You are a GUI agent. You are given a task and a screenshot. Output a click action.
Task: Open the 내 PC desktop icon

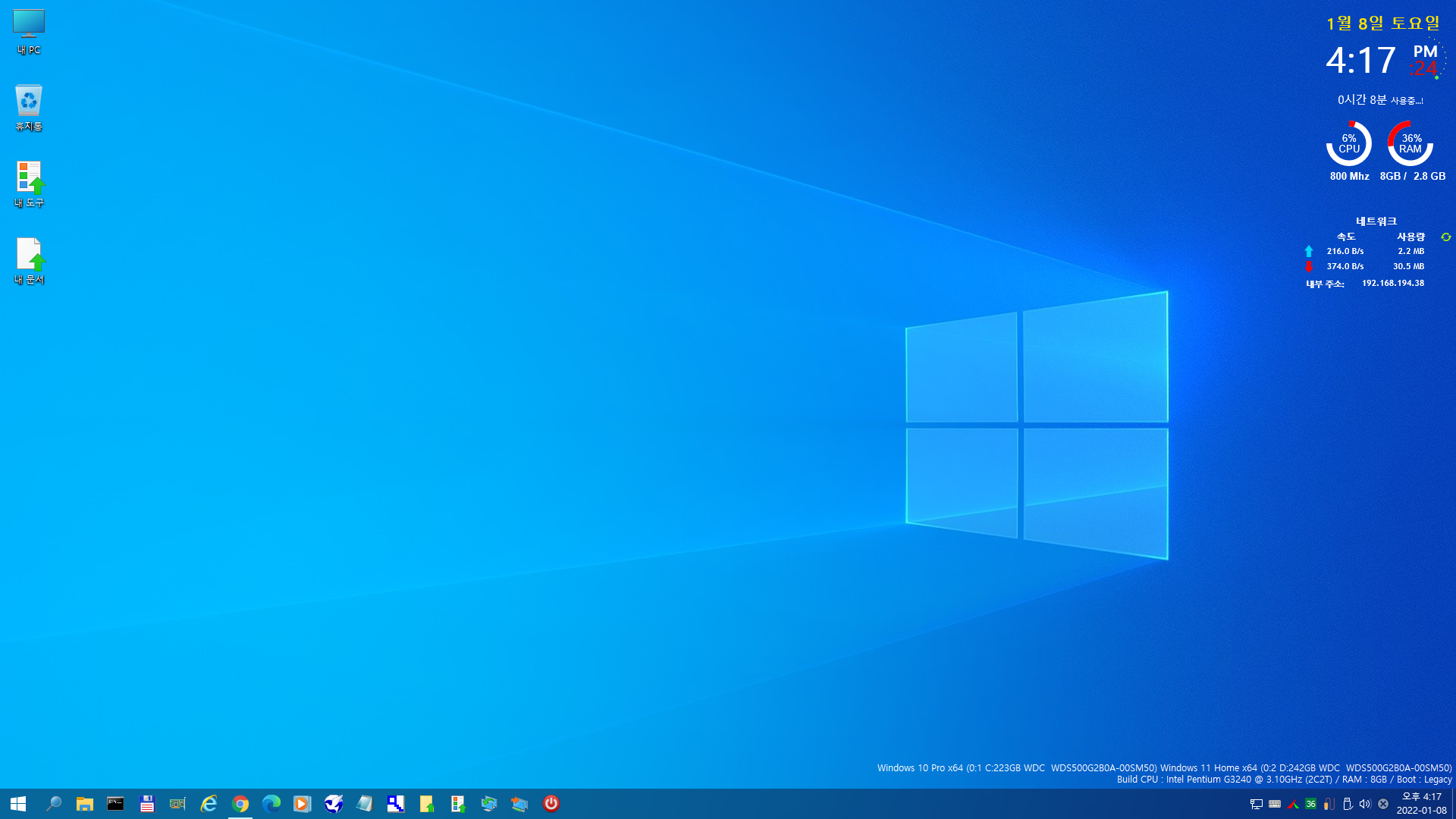[x=29, y=32]
